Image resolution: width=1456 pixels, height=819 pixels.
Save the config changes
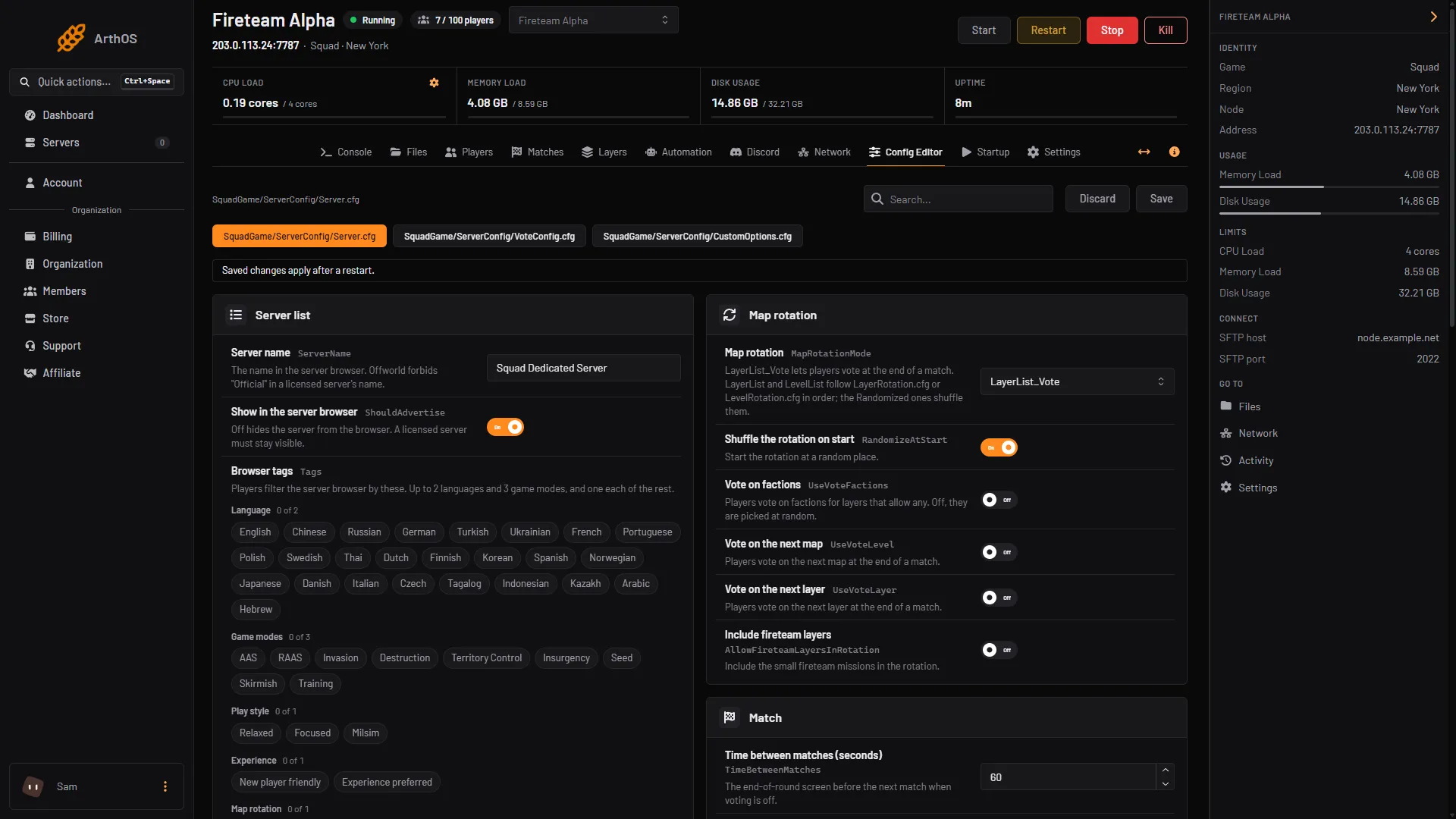[x=1161, y=199]
